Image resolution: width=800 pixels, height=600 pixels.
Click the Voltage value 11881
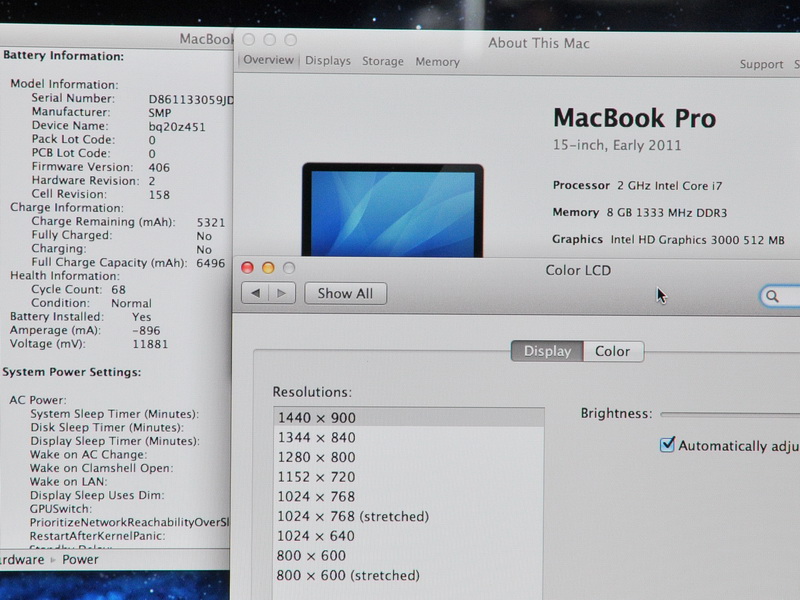click(x=150, y=344)
